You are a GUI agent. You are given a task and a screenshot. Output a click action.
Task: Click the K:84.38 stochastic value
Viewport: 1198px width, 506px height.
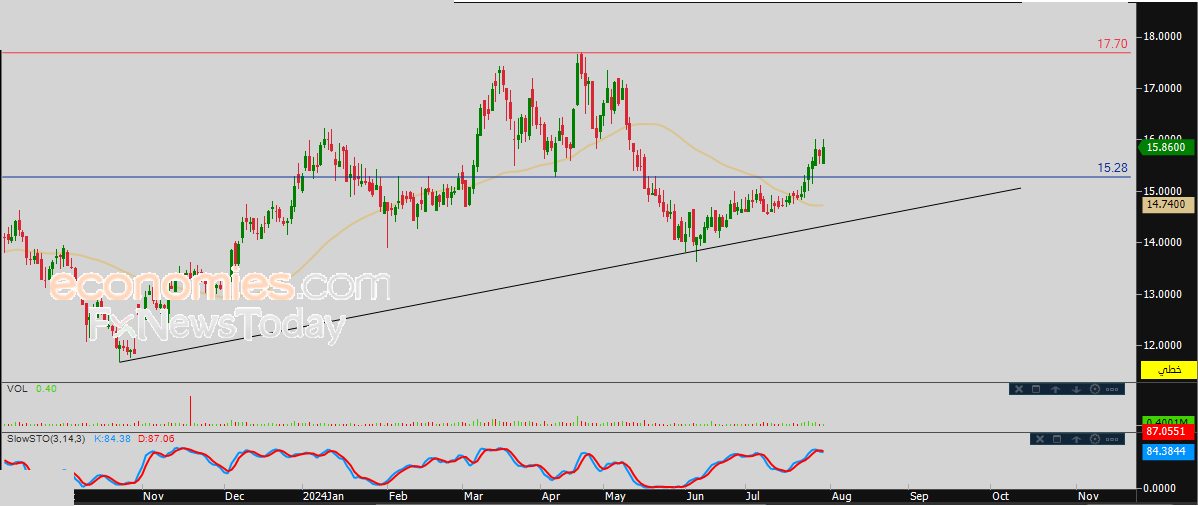tap(111, 439)
